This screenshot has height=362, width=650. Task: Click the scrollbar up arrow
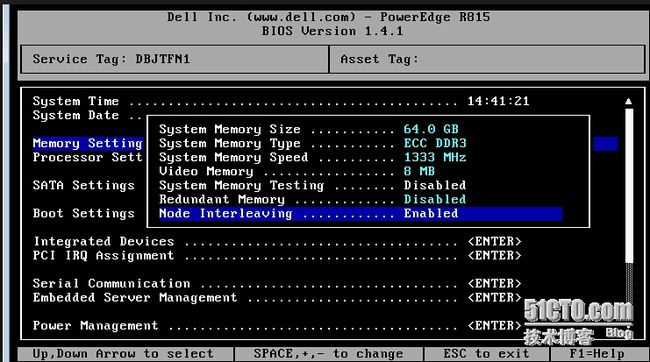629,101
